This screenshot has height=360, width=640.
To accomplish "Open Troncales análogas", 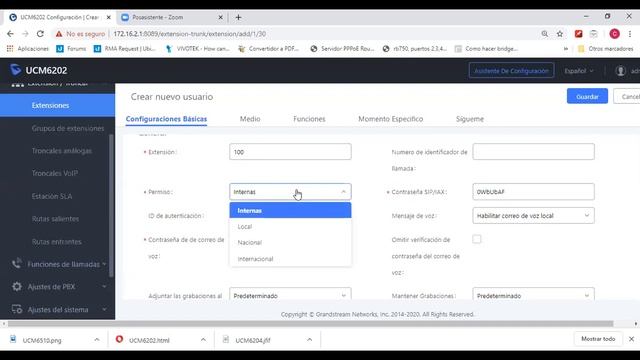I will 62,151.
